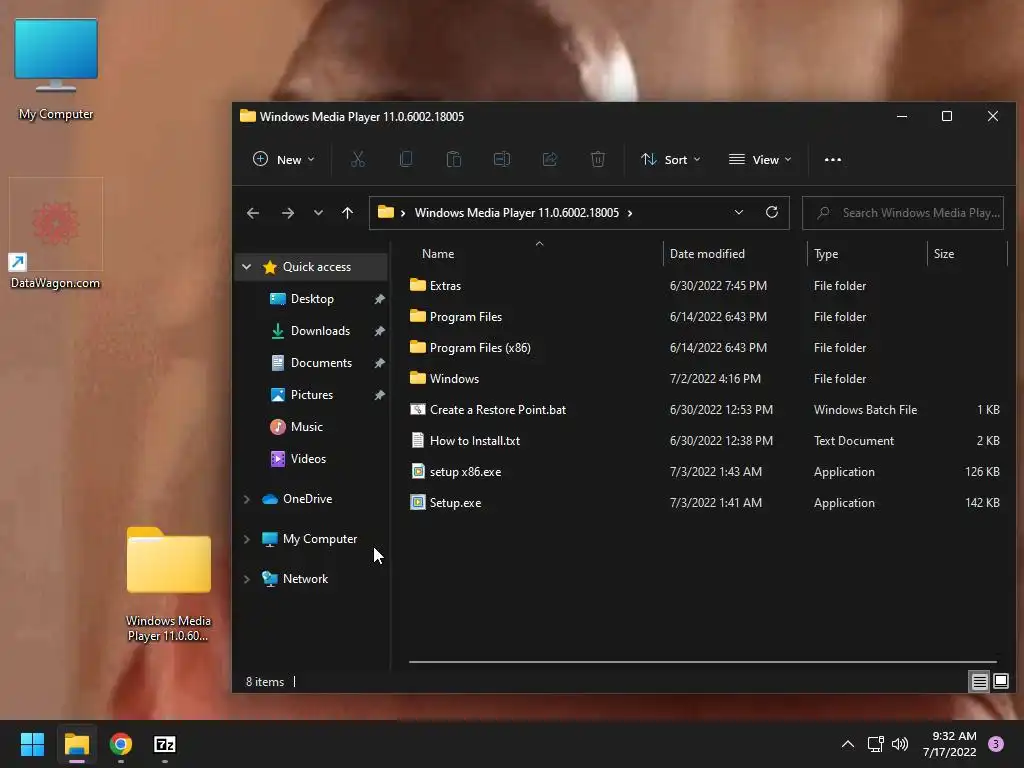Image resolution: width=1024 pixels, height=768 pixels.
Task: Click the horizontal scrollbar in file list
Action: click(703, 662)
